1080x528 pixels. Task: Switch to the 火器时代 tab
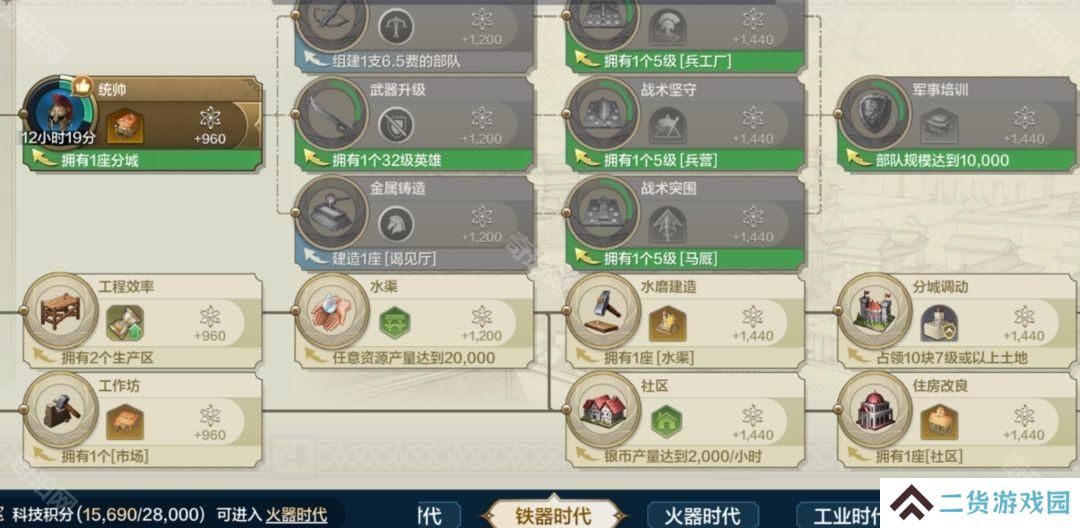(x=703, y=515)
